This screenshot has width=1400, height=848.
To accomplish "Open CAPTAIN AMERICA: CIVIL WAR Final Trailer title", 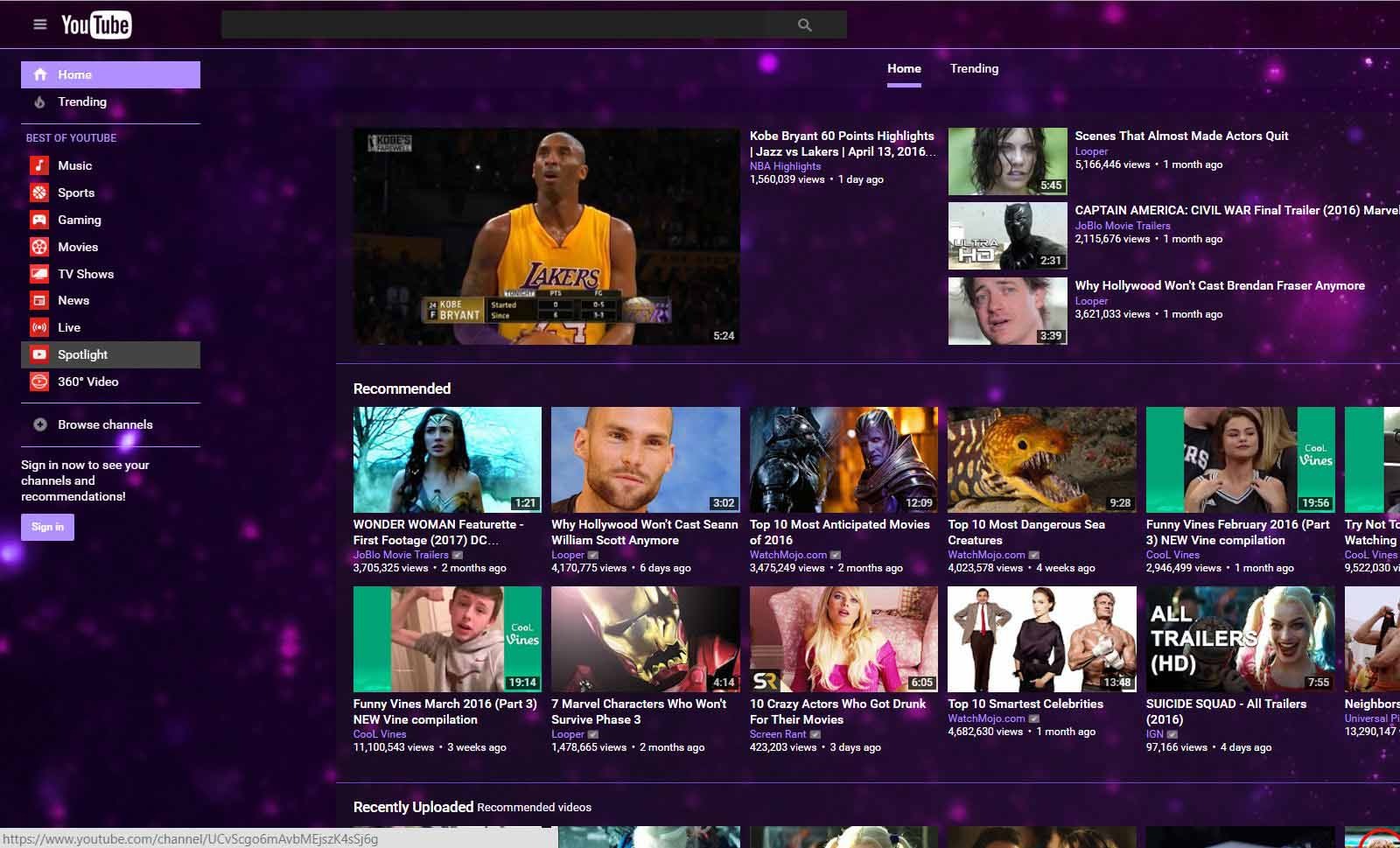I will [1237, 210].
